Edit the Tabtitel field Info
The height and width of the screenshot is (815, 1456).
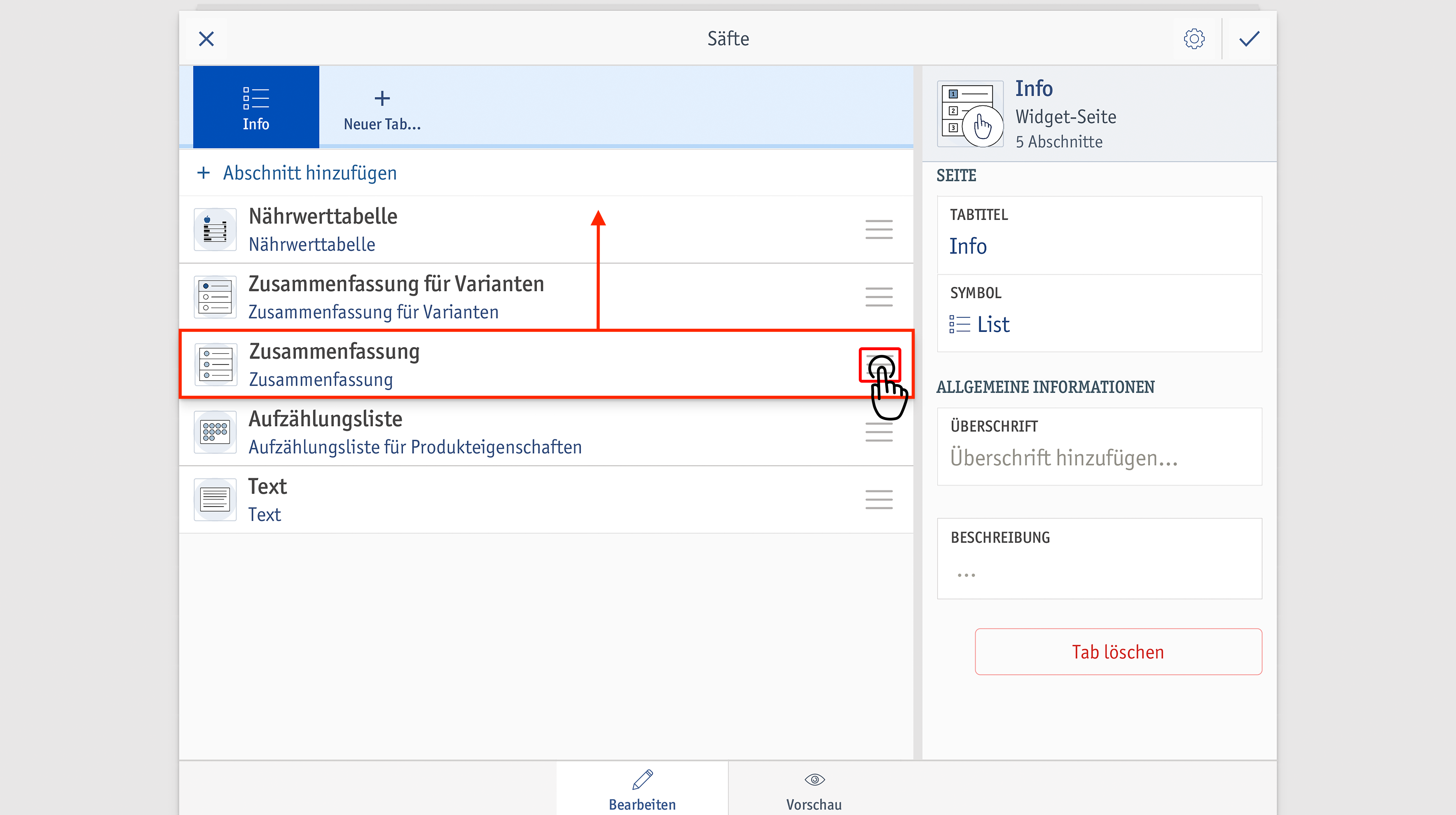pyautogui.click(x=1099, y=235)
